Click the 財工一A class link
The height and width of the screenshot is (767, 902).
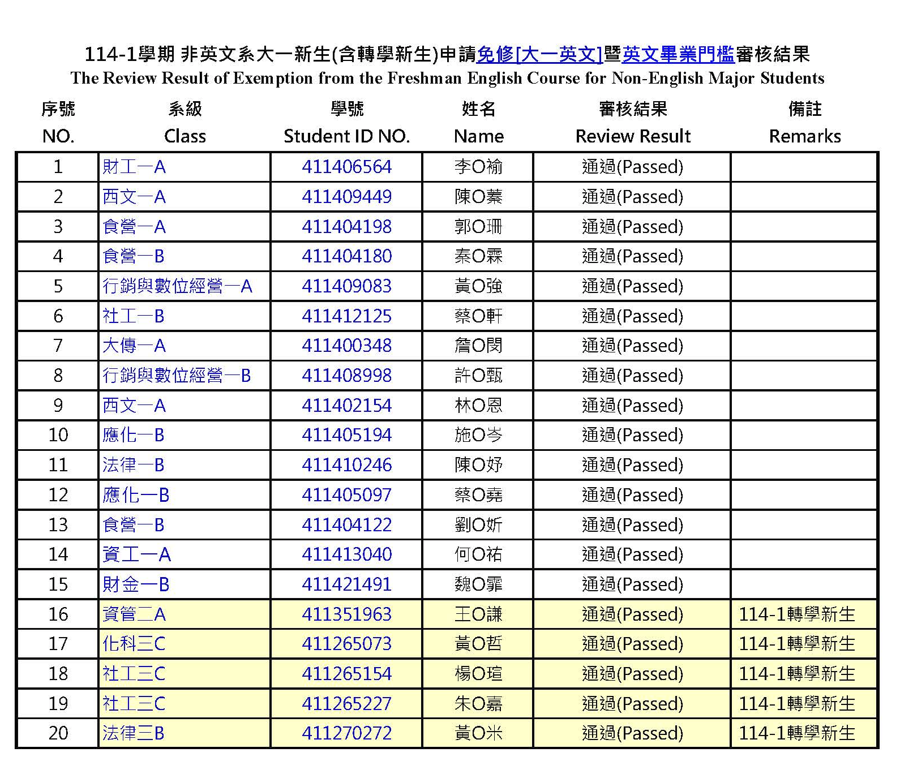[134, 167]
